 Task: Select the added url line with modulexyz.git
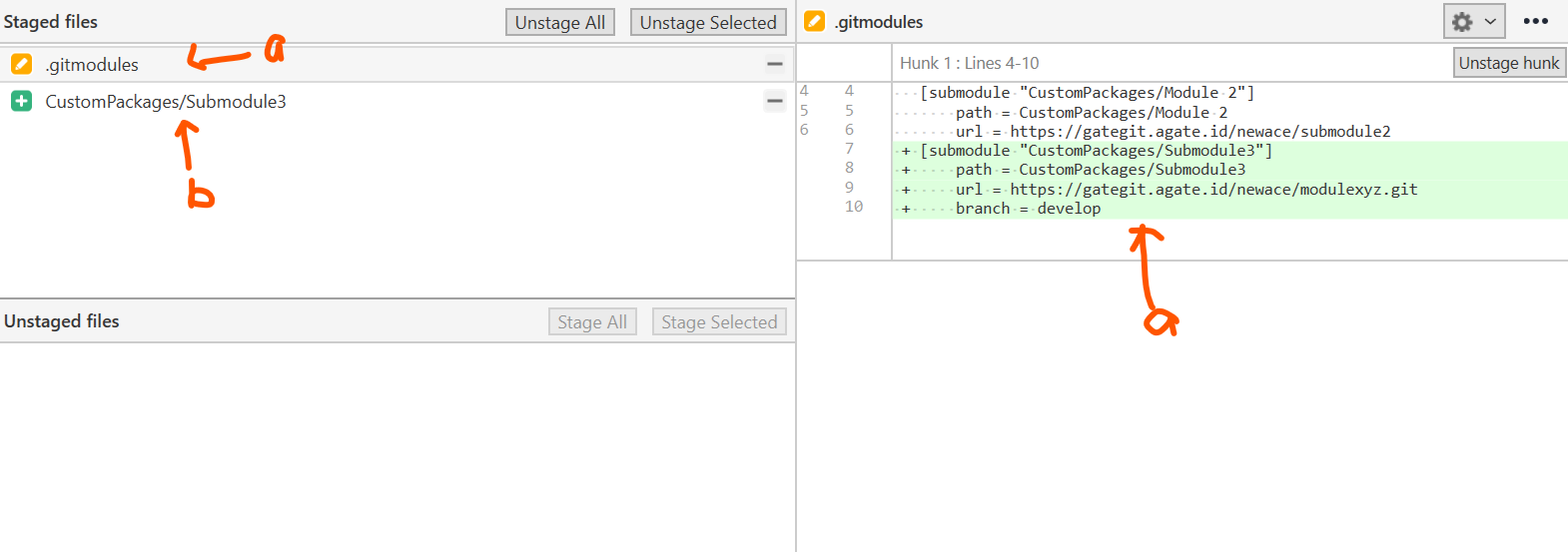pyautogui.click(x=1185, y=190)
